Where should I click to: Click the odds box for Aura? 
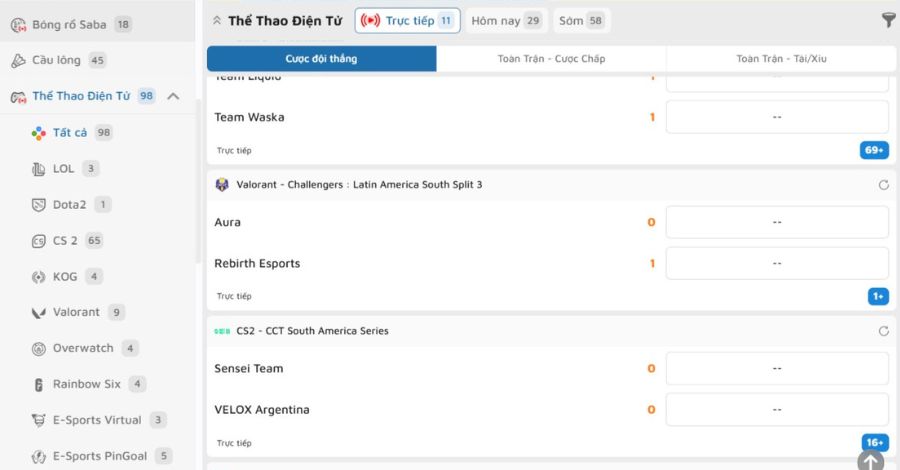[x=777, y=222]
